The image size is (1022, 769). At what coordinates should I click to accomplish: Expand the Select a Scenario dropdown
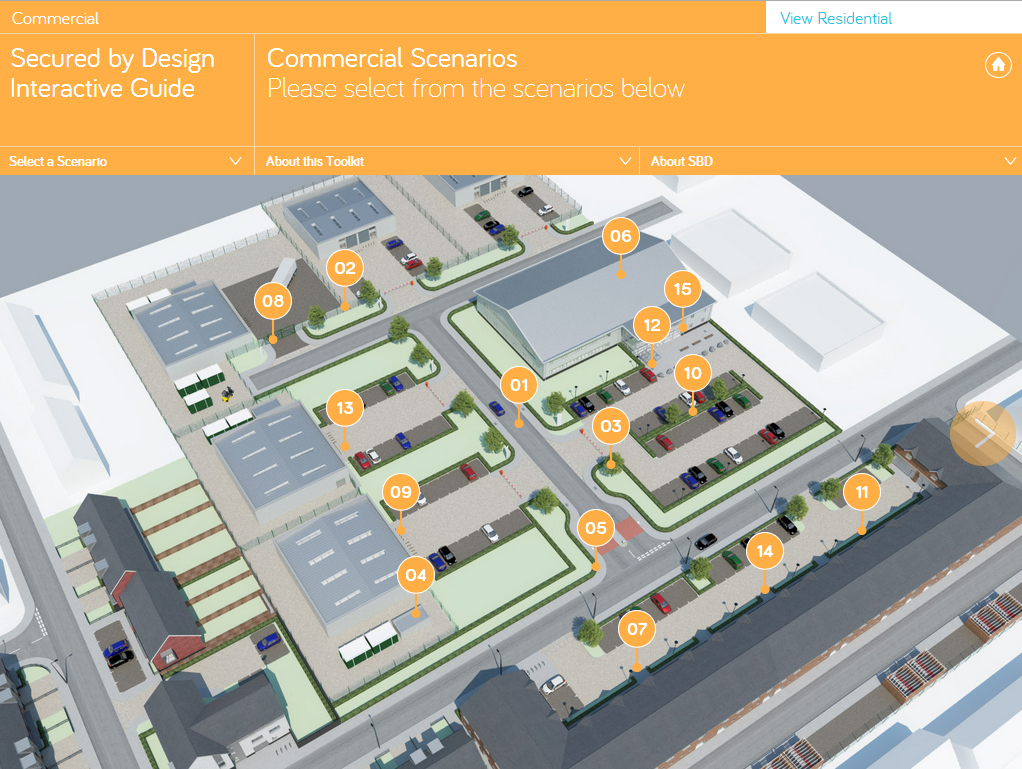[127, 160]
